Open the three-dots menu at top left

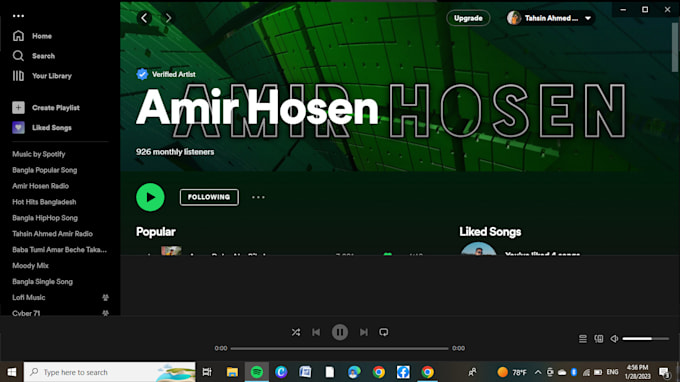coord(18,16)
